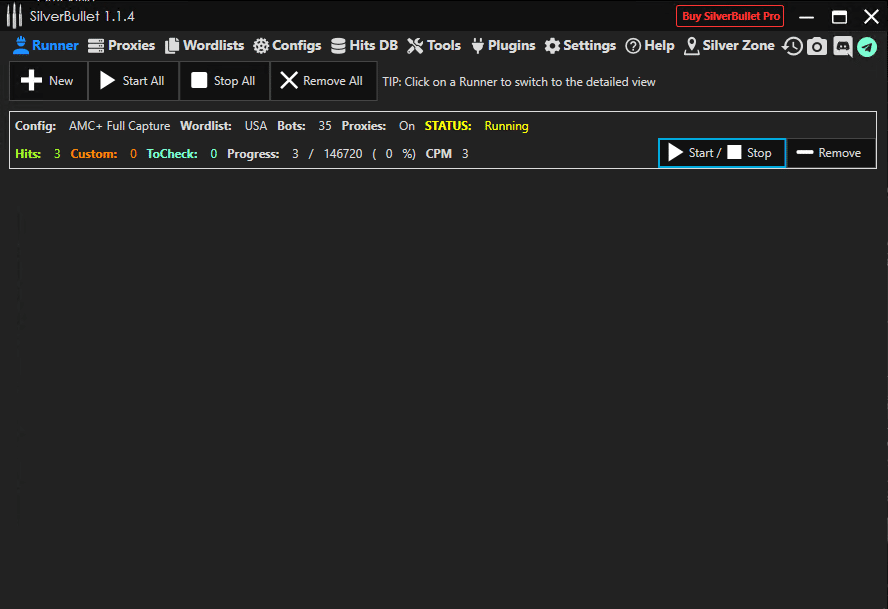888x609 pixels.
Task: Open the history clock icon
Action: [792, 46]
